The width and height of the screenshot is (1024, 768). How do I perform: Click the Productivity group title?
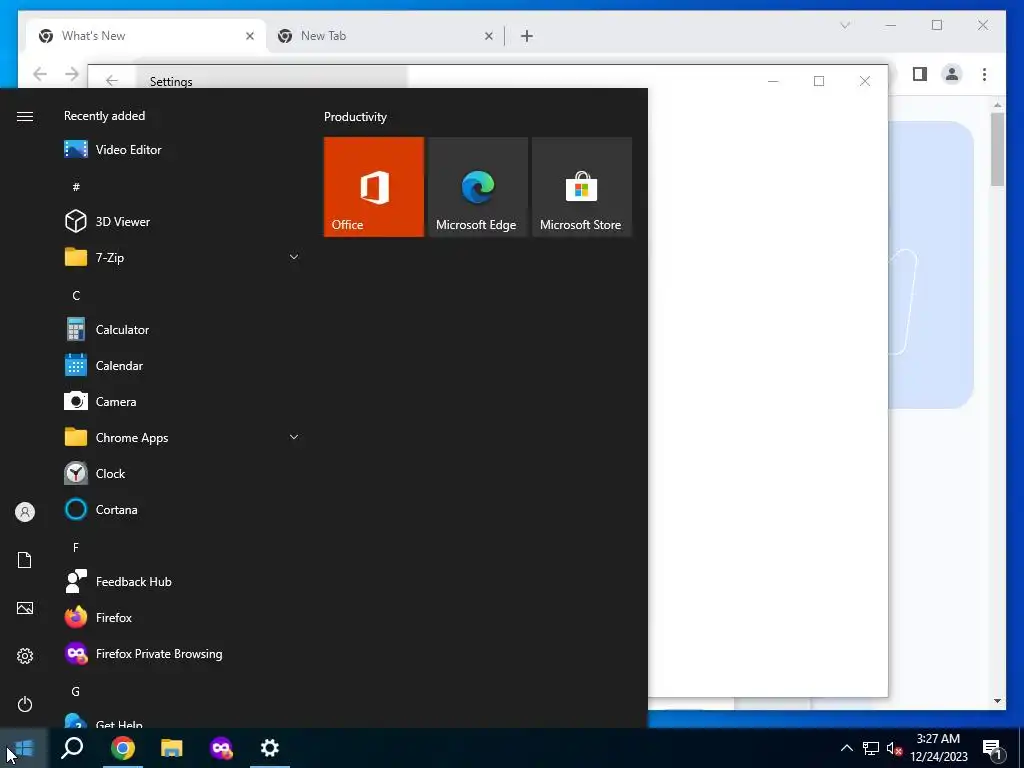pos(355,117)
